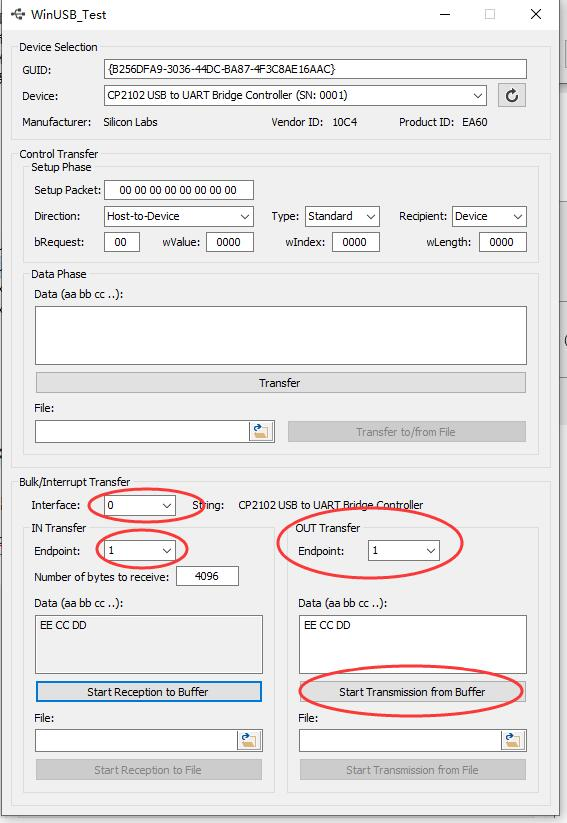Click the Transfer button
The width and height of the screenshot is (567, 823).
(x=281, y=383)
